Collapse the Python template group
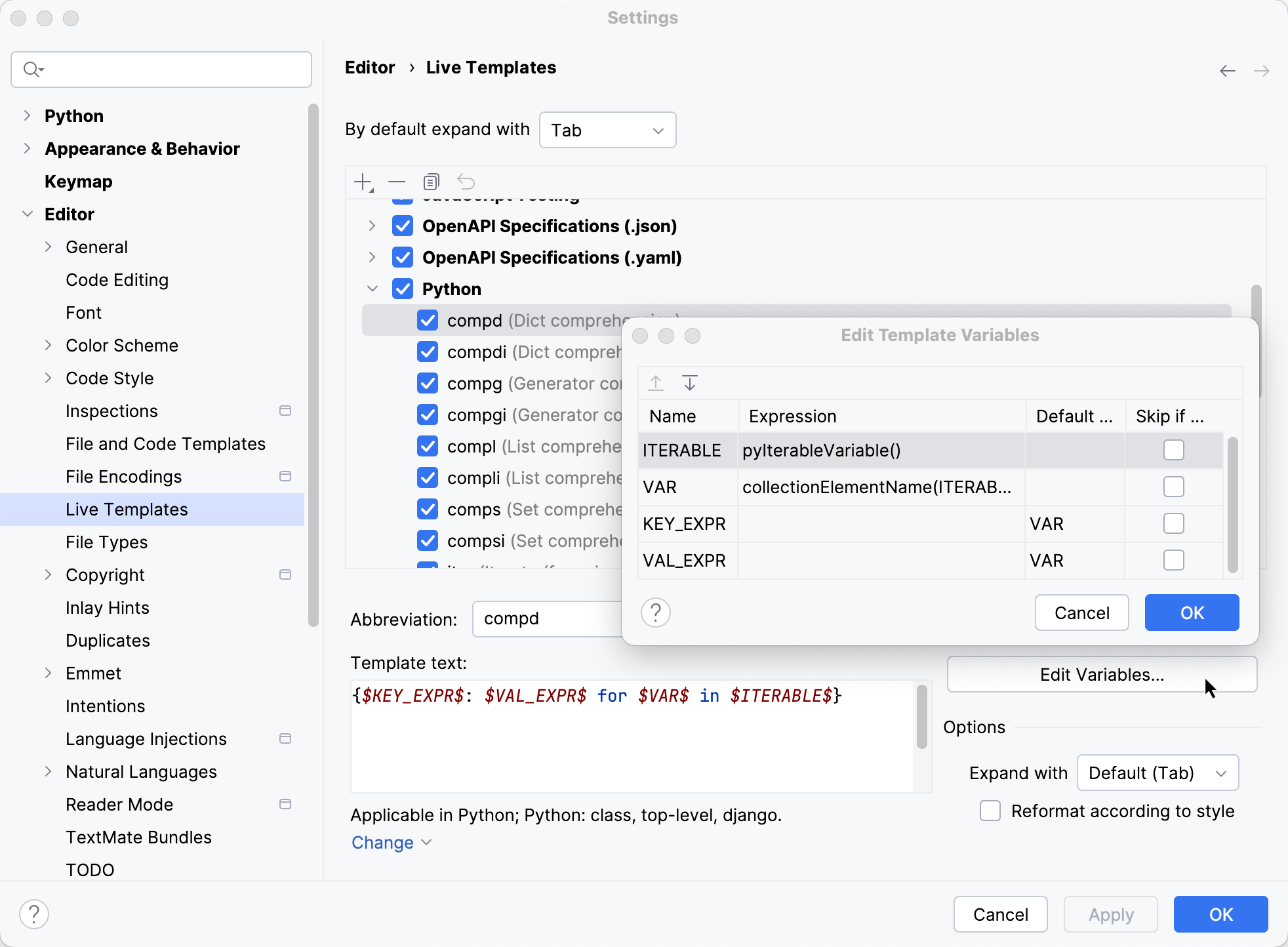The width and height of the screenshot is (1288, 947). pyautogui.click(x=372, y=289)
